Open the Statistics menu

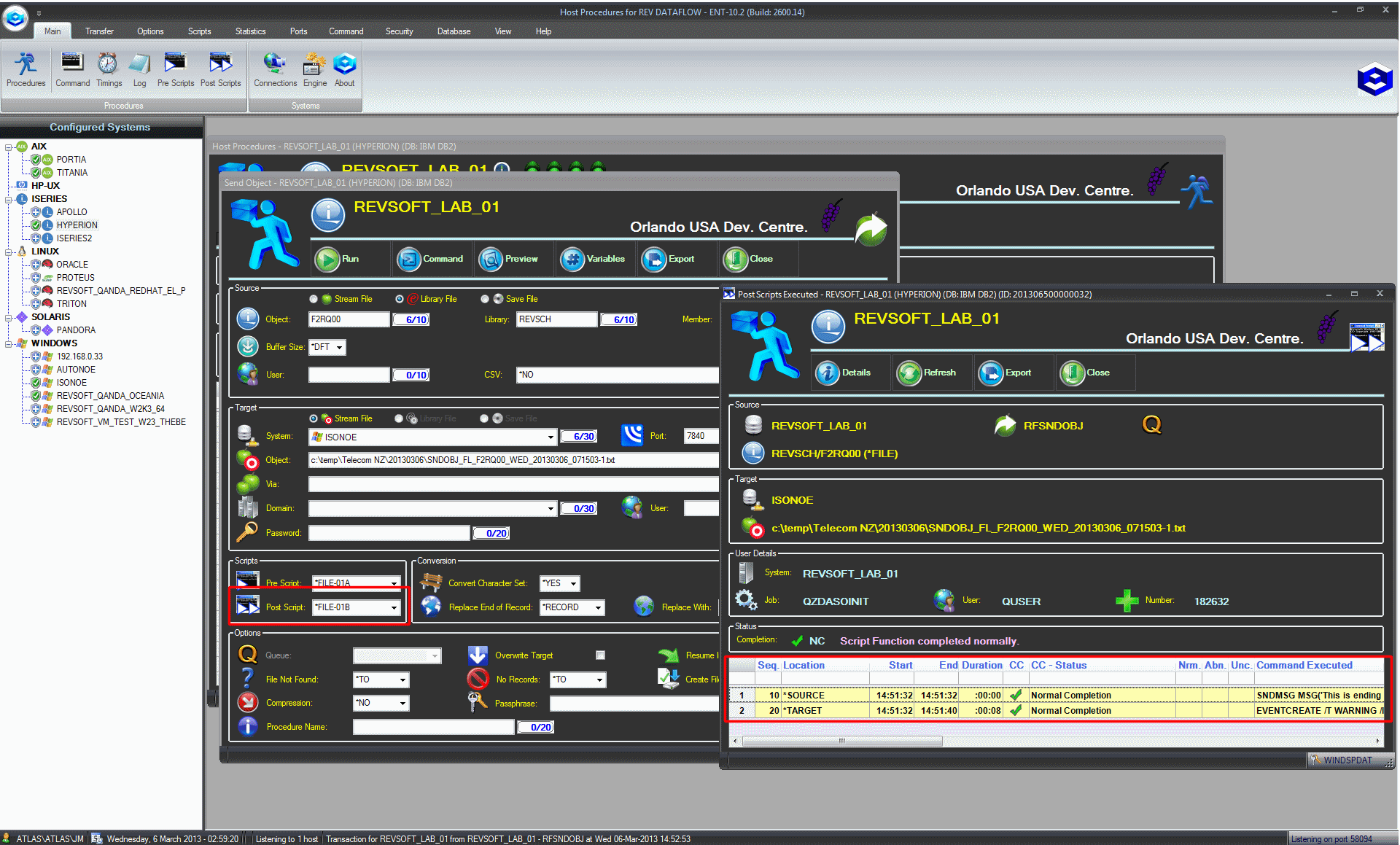point(250,31)
